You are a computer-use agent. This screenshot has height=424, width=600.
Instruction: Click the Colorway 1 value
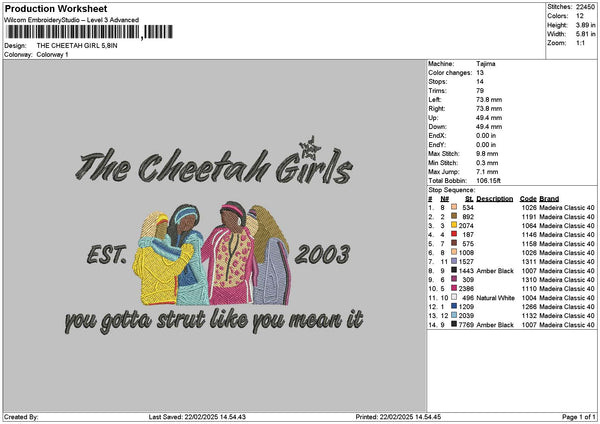click(x=52, y=54)
